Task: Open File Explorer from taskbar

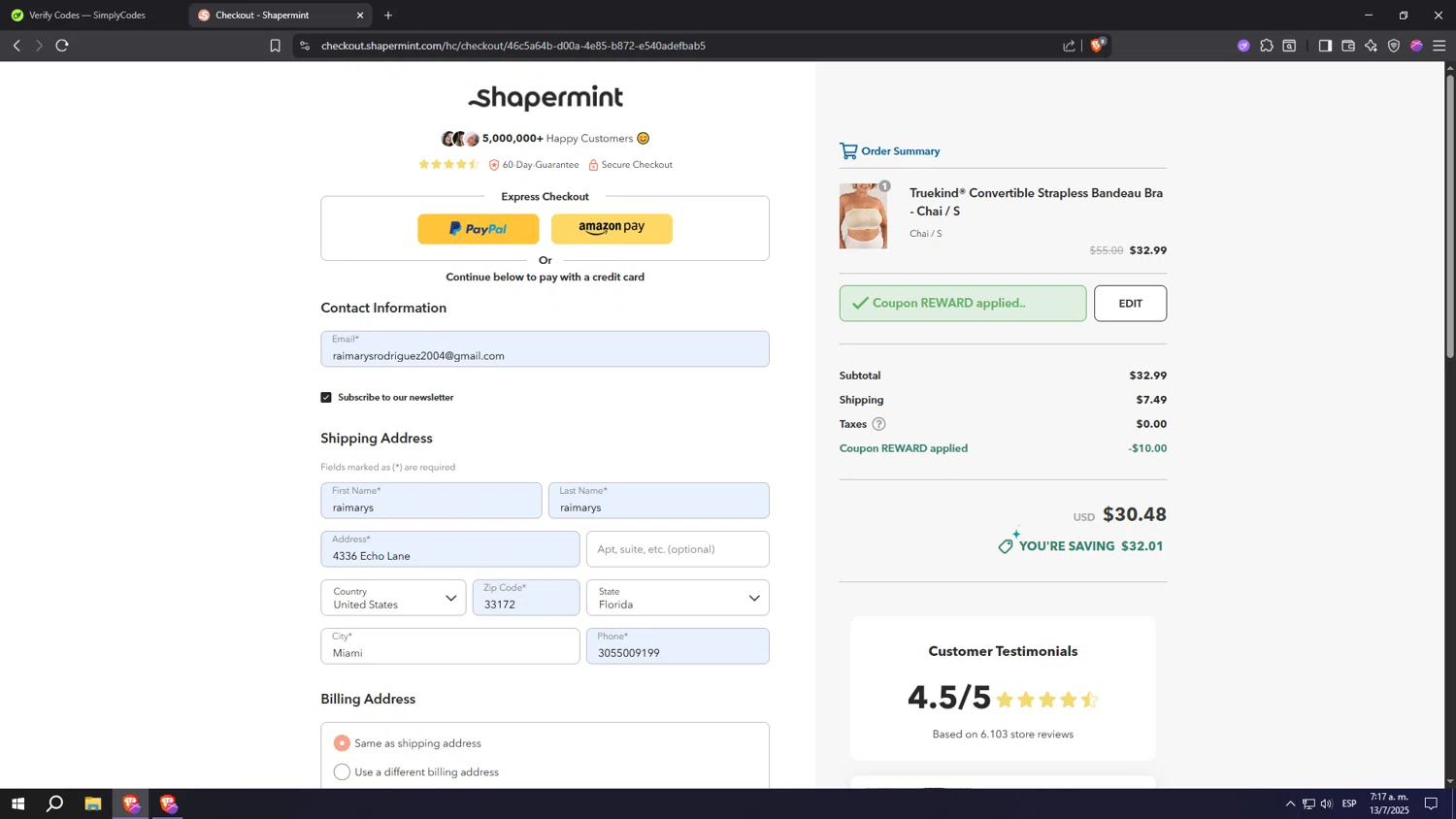Action: pyautogui.click(x=93, y=803)
